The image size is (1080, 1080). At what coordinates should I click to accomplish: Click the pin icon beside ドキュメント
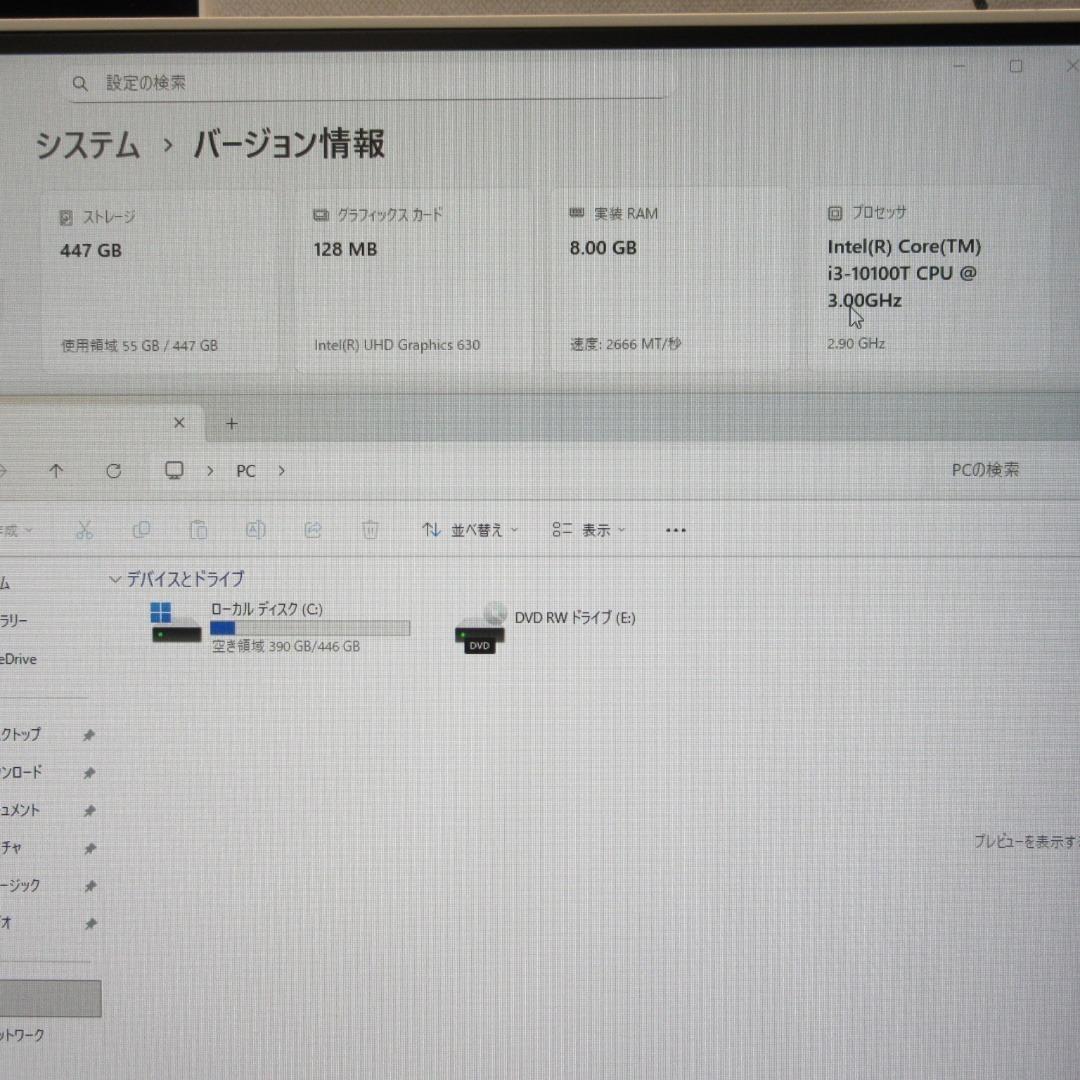89,810
